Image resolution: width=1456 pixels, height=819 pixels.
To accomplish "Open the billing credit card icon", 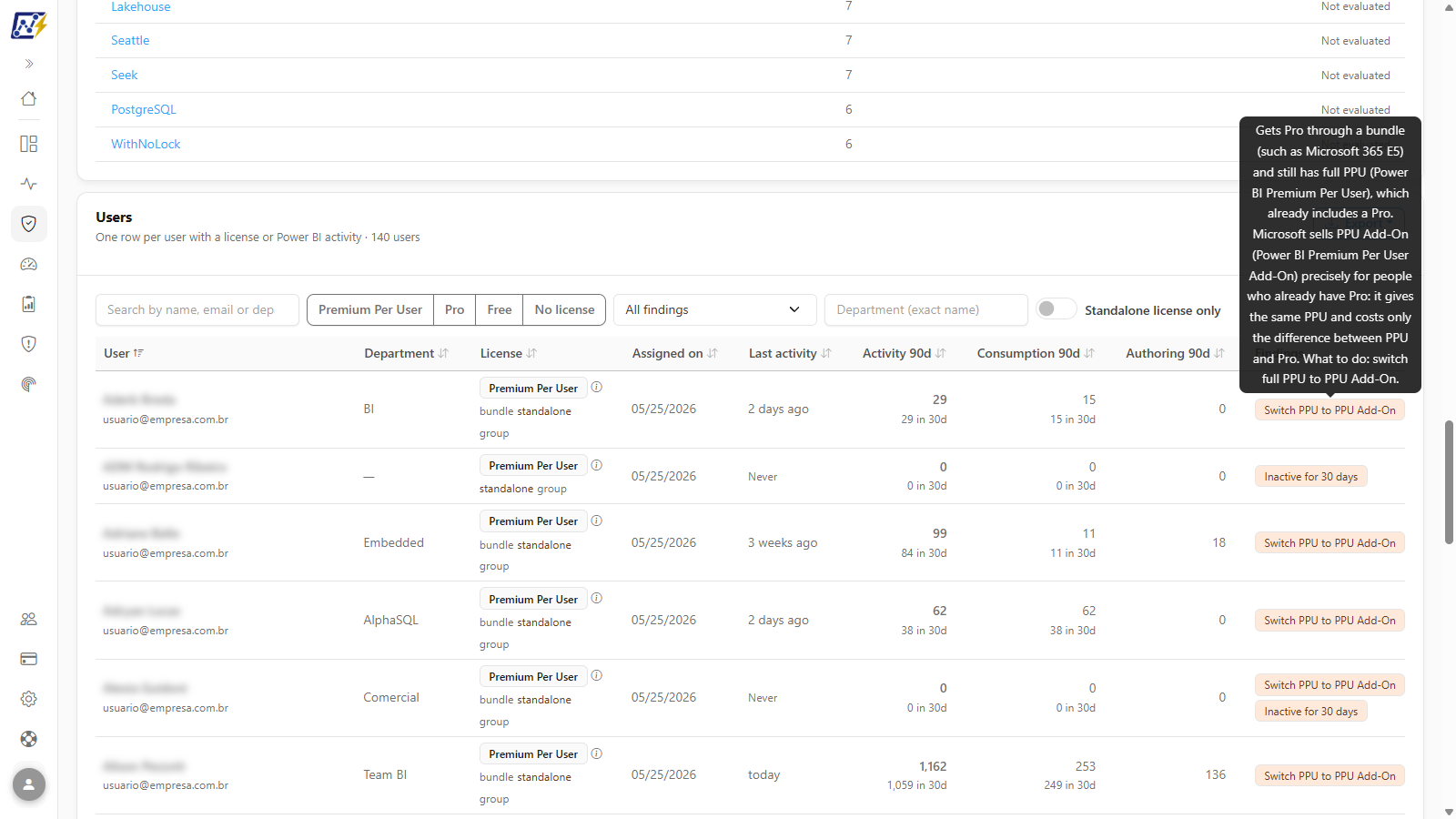I will [x=29, y=659].
